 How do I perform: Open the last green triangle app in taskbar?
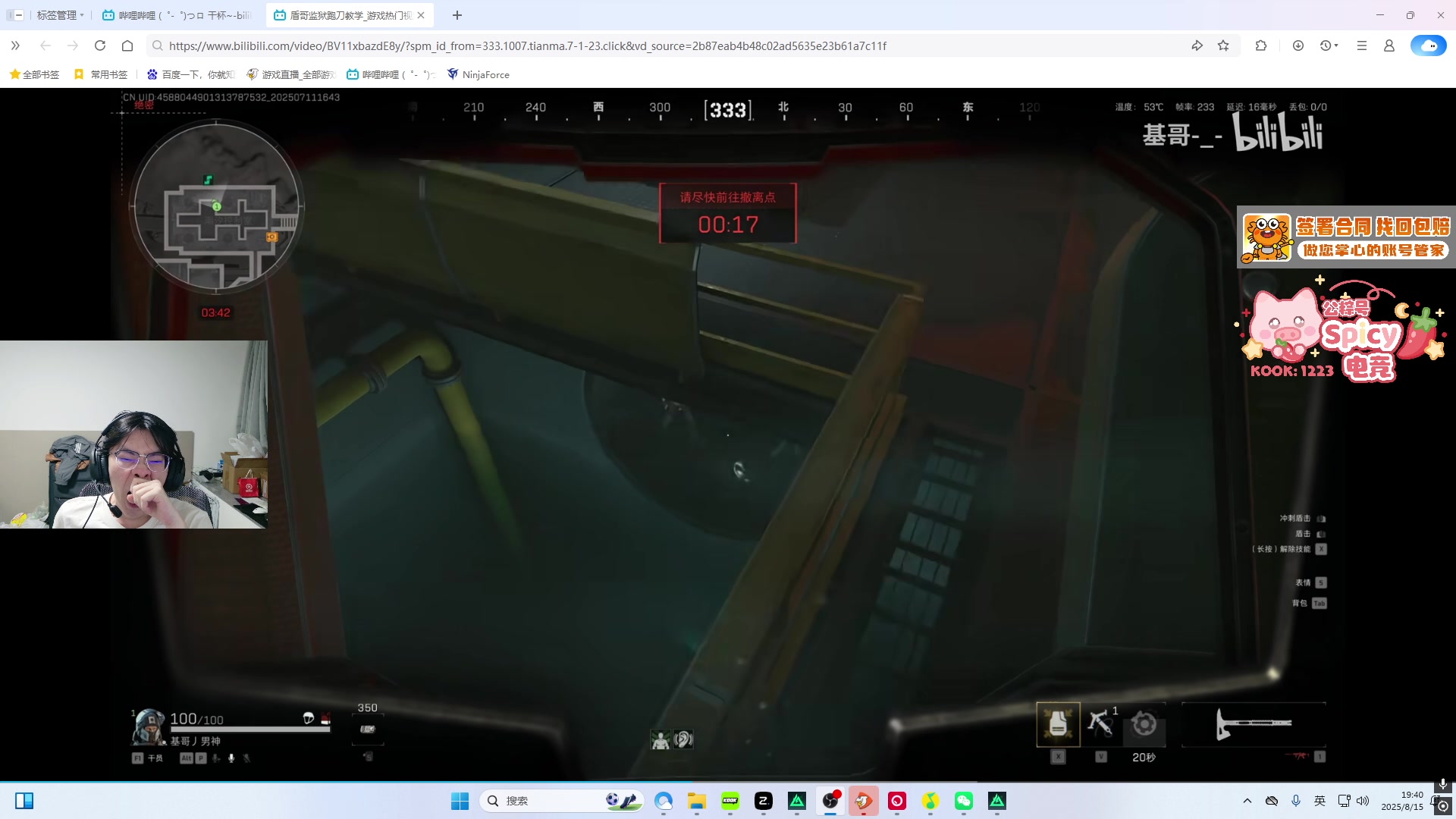tap(997, 801)
